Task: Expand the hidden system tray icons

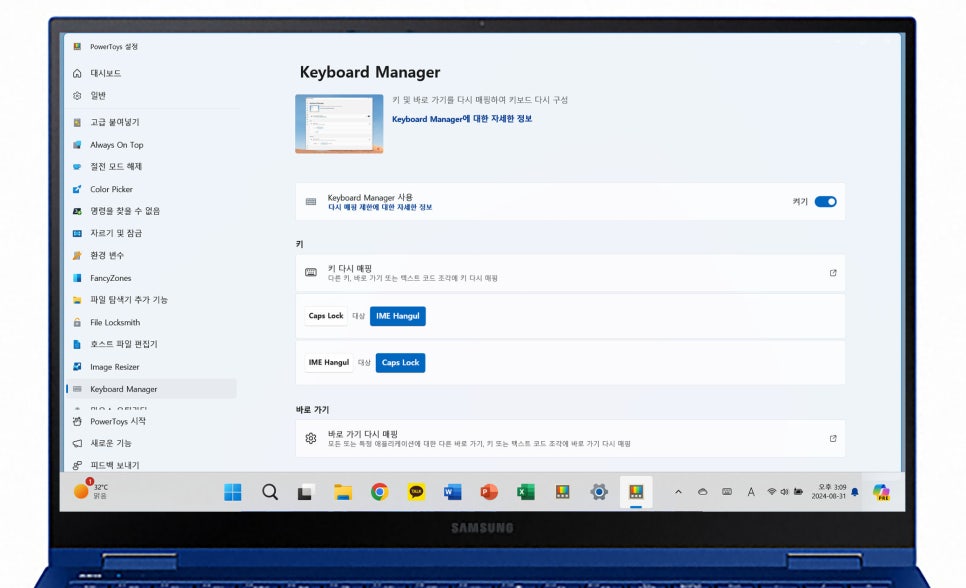Action: (678, 492)
